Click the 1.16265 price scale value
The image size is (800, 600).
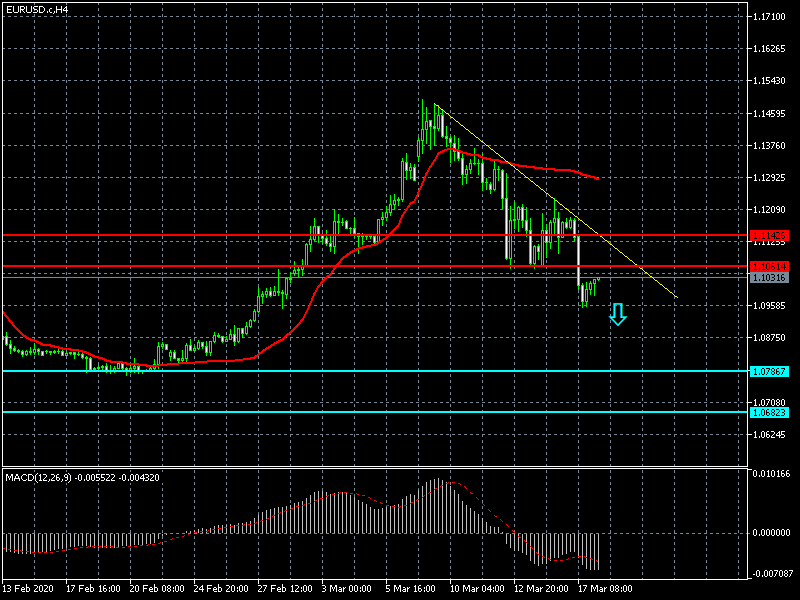click(x=769, y=49)
